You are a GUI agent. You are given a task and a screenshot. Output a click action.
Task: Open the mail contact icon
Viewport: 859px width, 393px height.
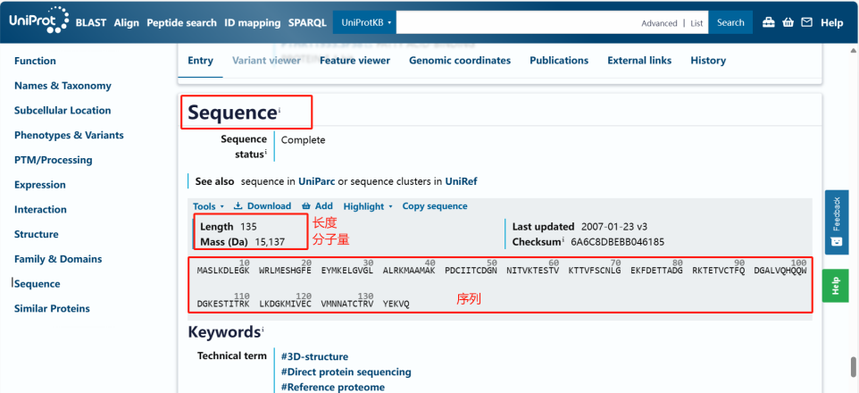pos(806,22)
